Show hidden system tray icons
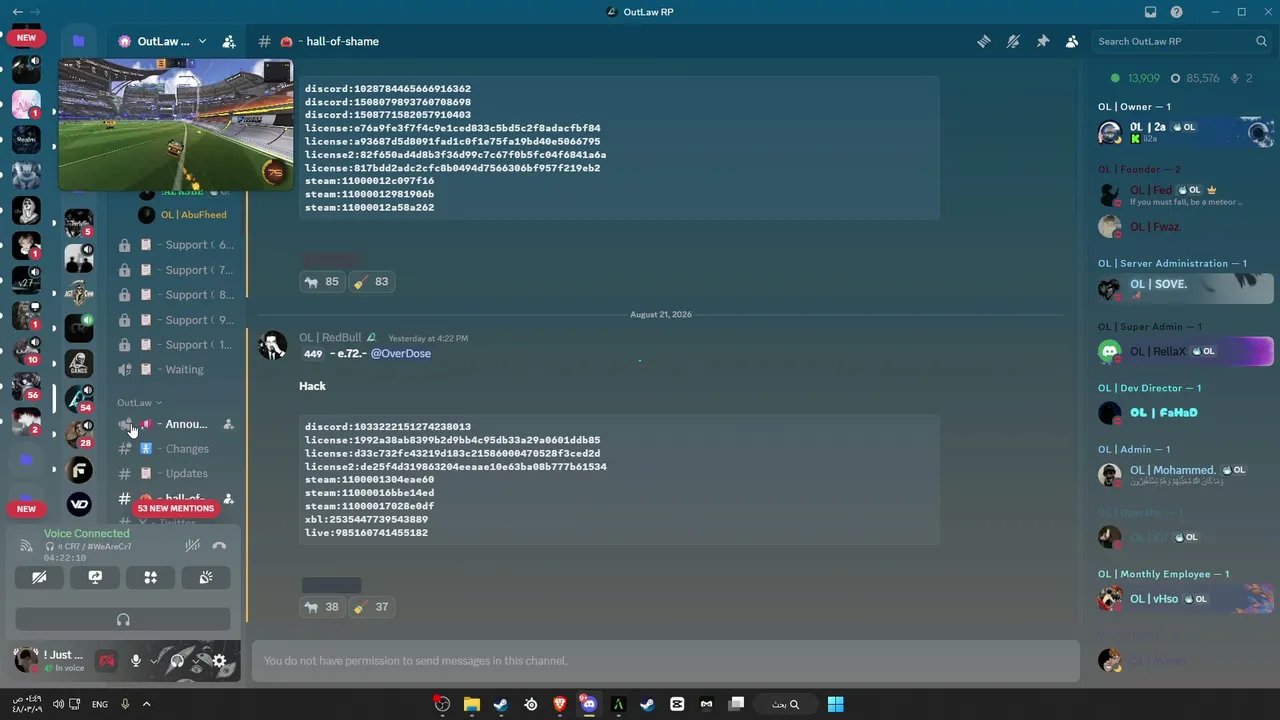The image size is (1280, 720). (x=146, y=704)
